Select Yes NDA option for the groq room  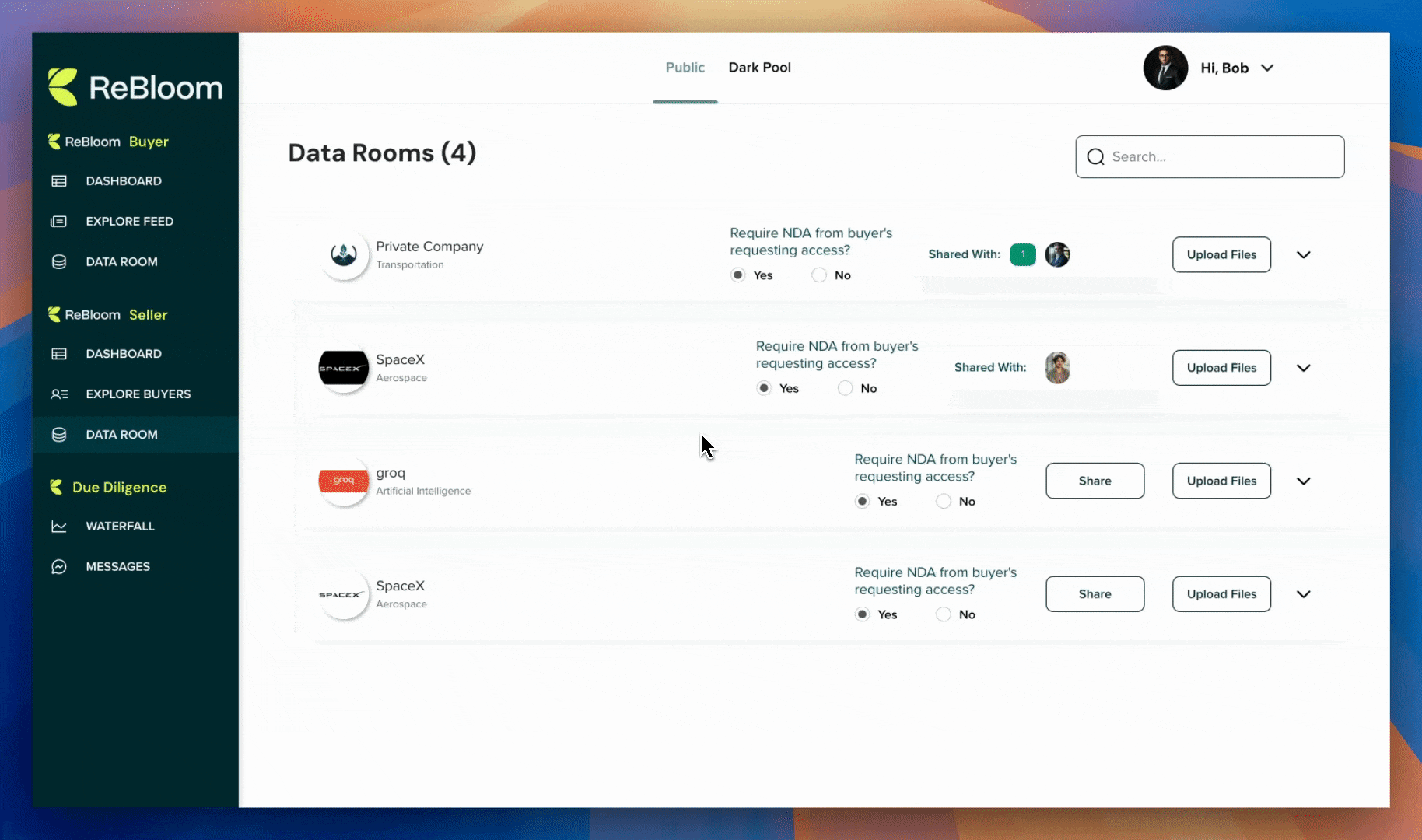862,501
